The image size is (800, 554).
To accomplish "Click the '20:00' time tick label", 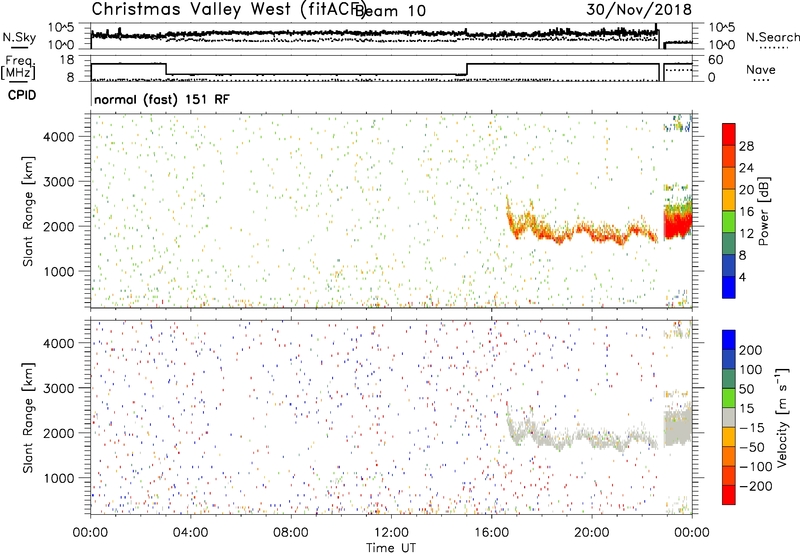I will click(591, 533).
